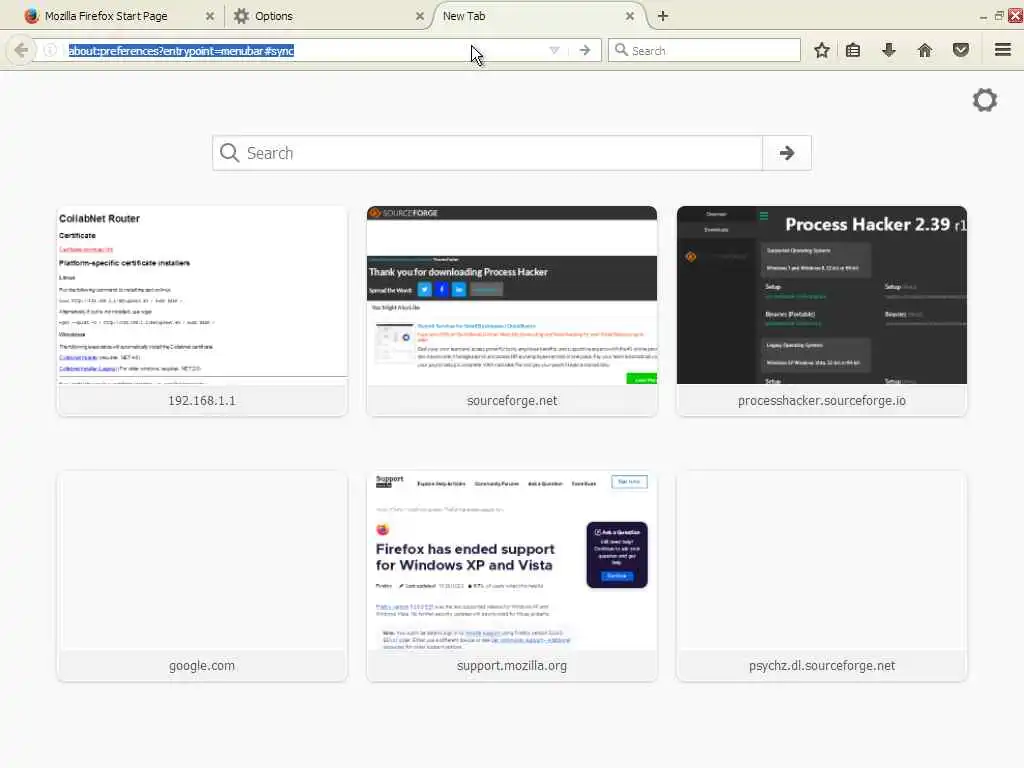Screen dimensions: 1024x768
Task: Restore down the Firefox window
Action: coord(999,16)
